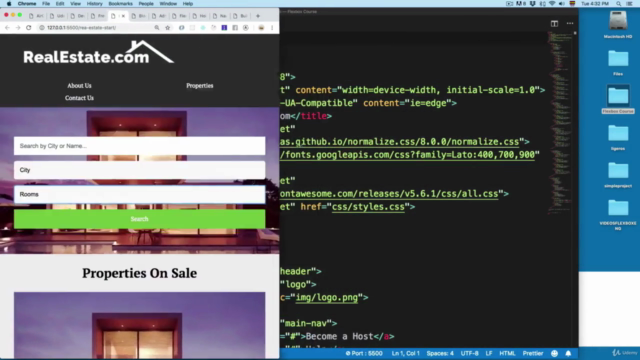Open the Bookmarks menu
This screenshot has width=640, height=360.
point(120,4)
